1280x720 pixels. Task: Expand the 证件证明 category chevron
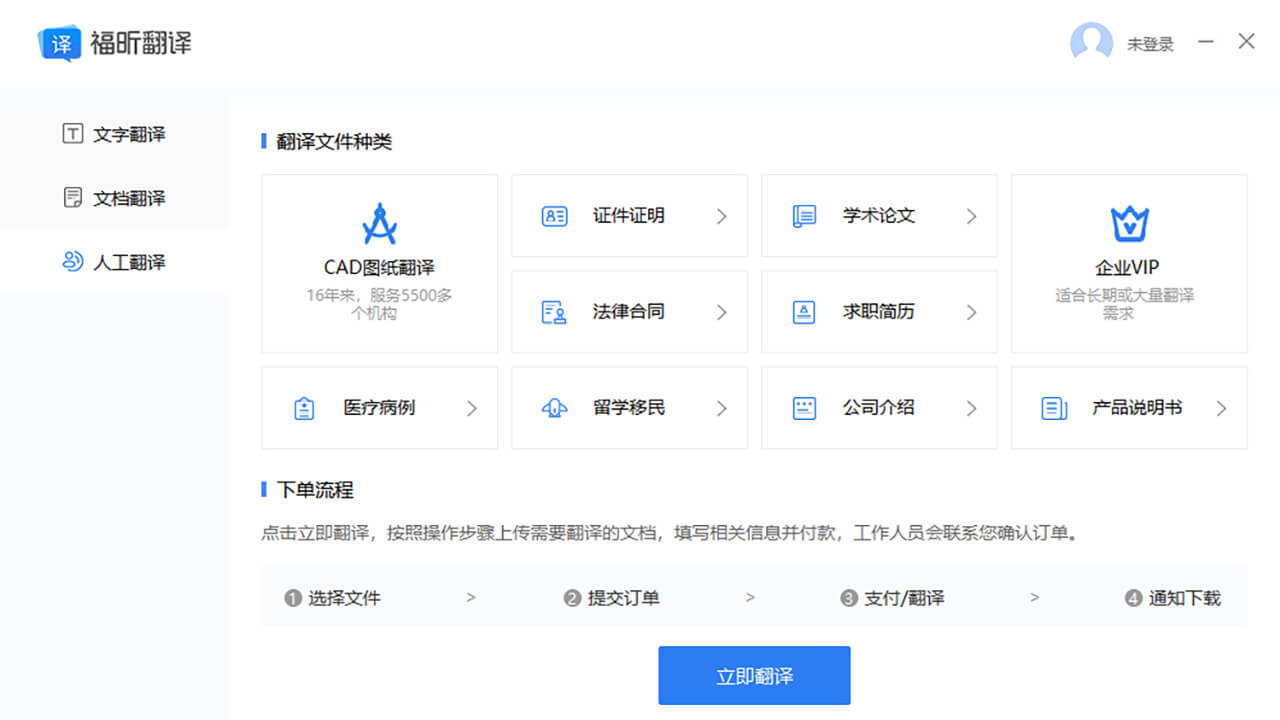(x=722, y=216)
